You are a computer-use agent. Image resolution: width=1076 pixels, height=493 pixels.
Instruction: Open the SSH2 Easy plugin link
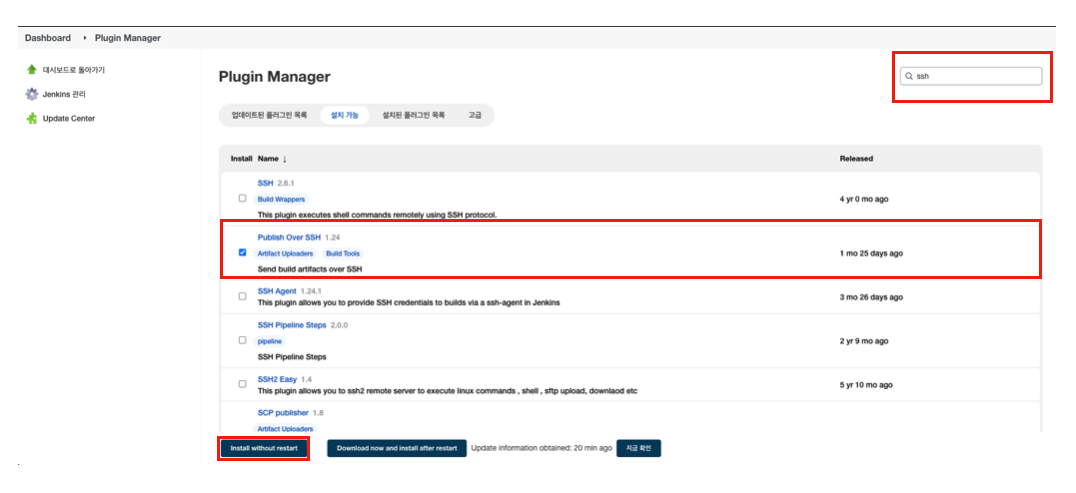[277, 379]
